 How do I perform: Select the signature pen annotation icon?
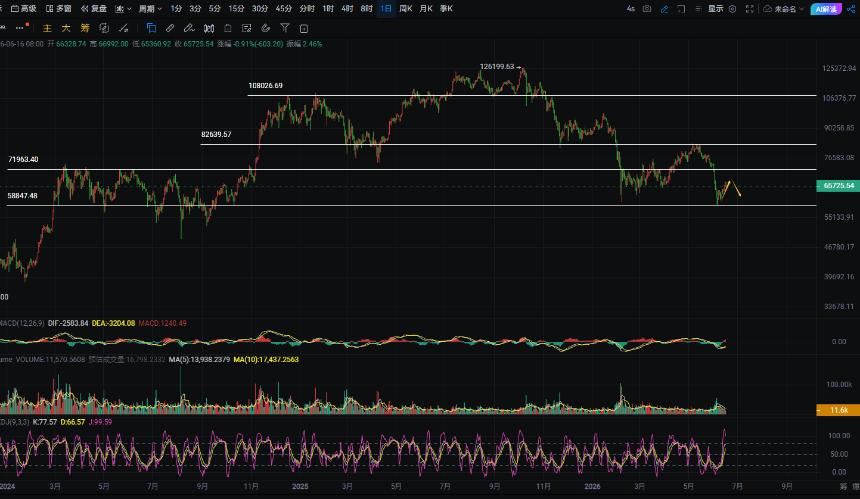(x=189, y=28)
